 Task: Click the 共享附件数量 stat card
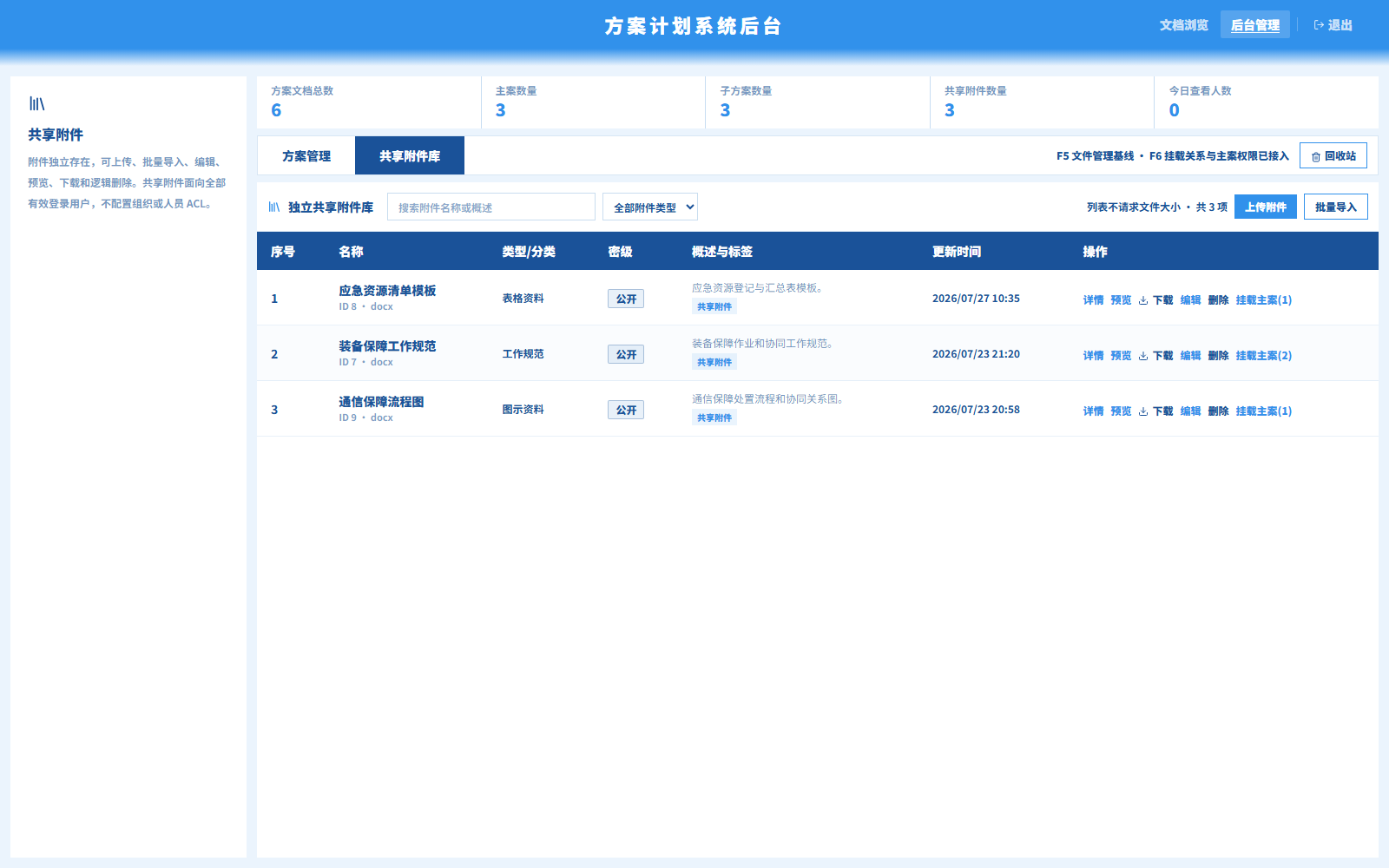tap(1043, 102)
